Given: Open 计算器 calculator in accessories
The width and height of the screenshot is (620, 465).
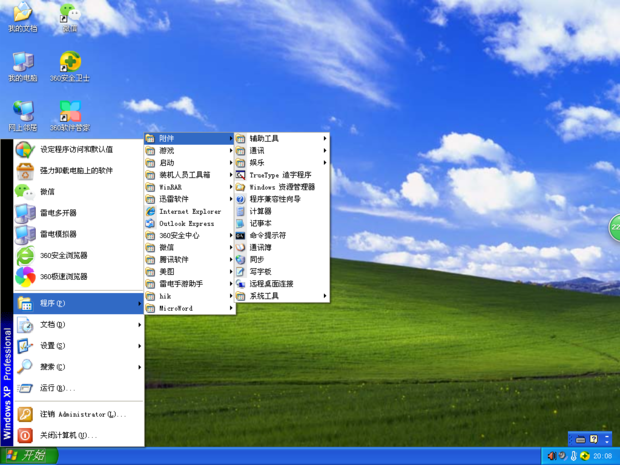Looking at the screenshot, I should [282, 211].
